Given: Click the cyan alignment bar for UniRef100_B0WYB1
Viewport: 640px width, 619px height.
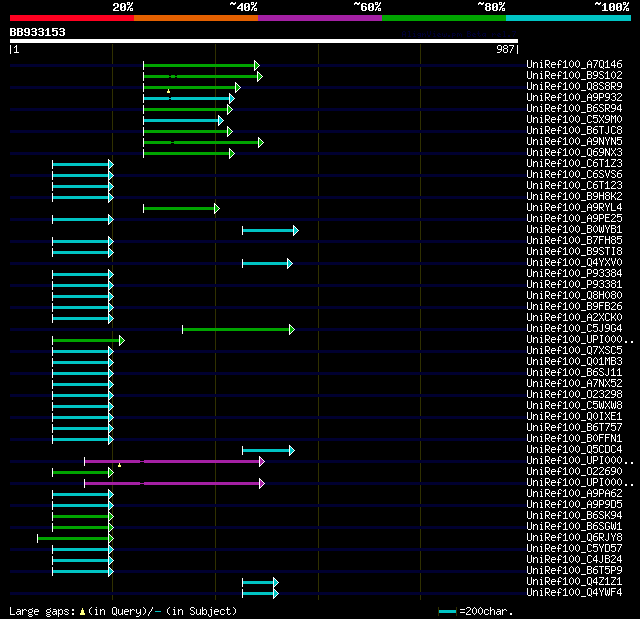Looking at the screenshot, I should tap(270, 231).
